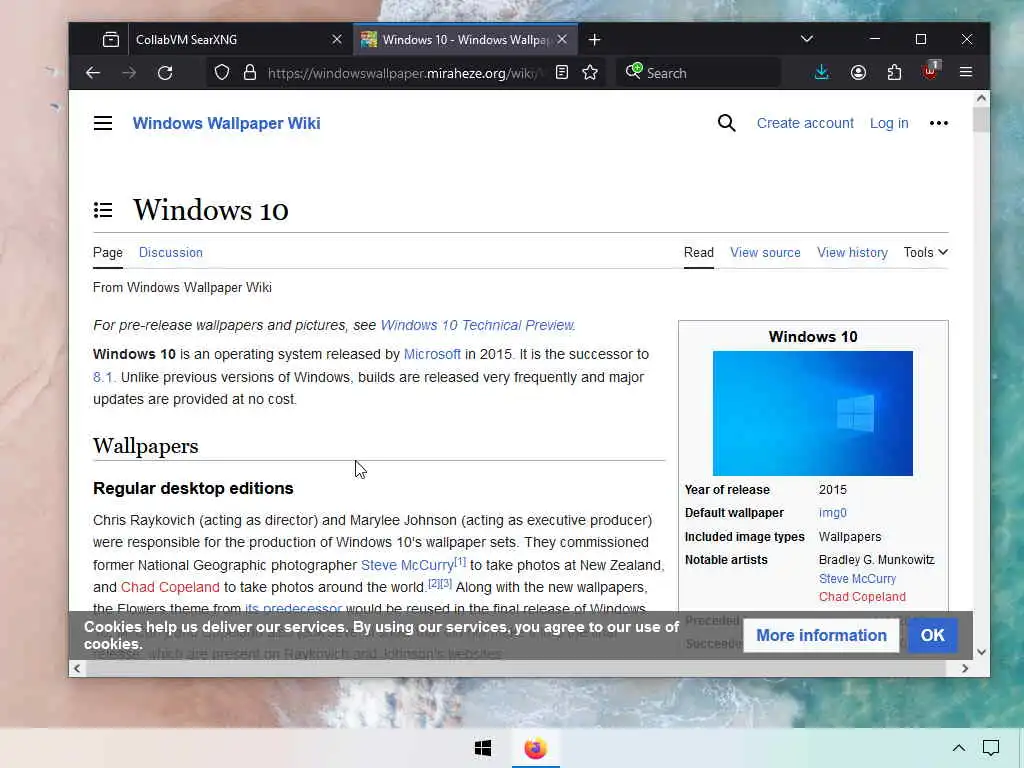1024x768 pixels.
Task: Jump to citation reference [1]
Action: pos(460,561)
